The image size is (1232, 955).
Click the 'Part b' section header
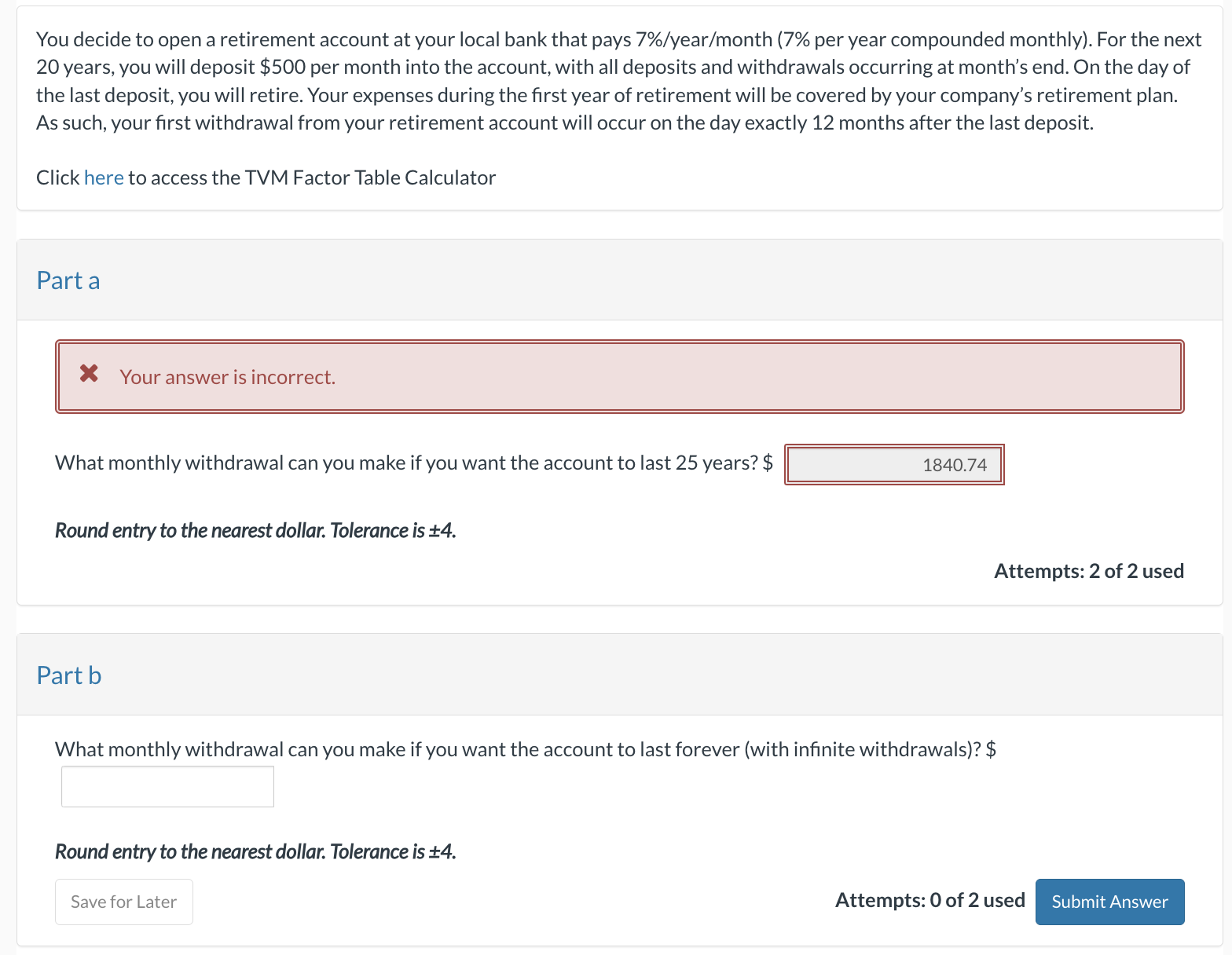[x=68, y=675]
